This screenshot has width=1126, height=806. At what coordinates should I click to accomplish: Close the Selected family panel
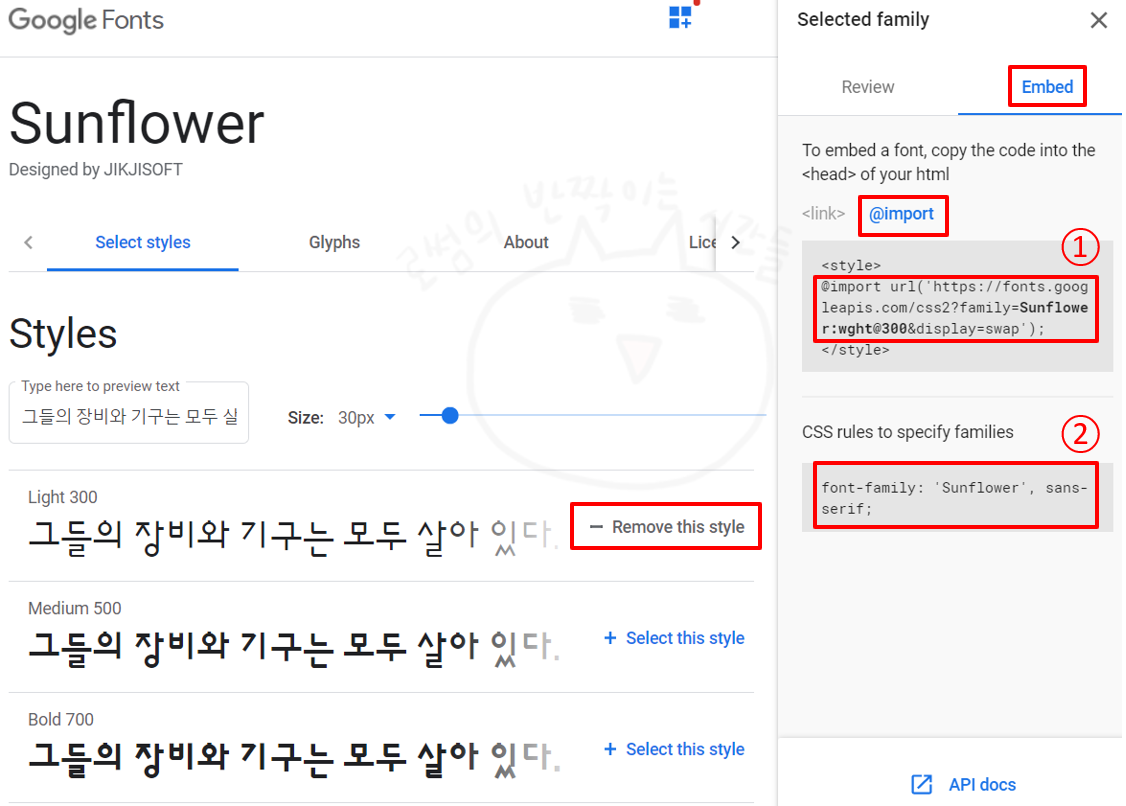(x=1098, y=20)
